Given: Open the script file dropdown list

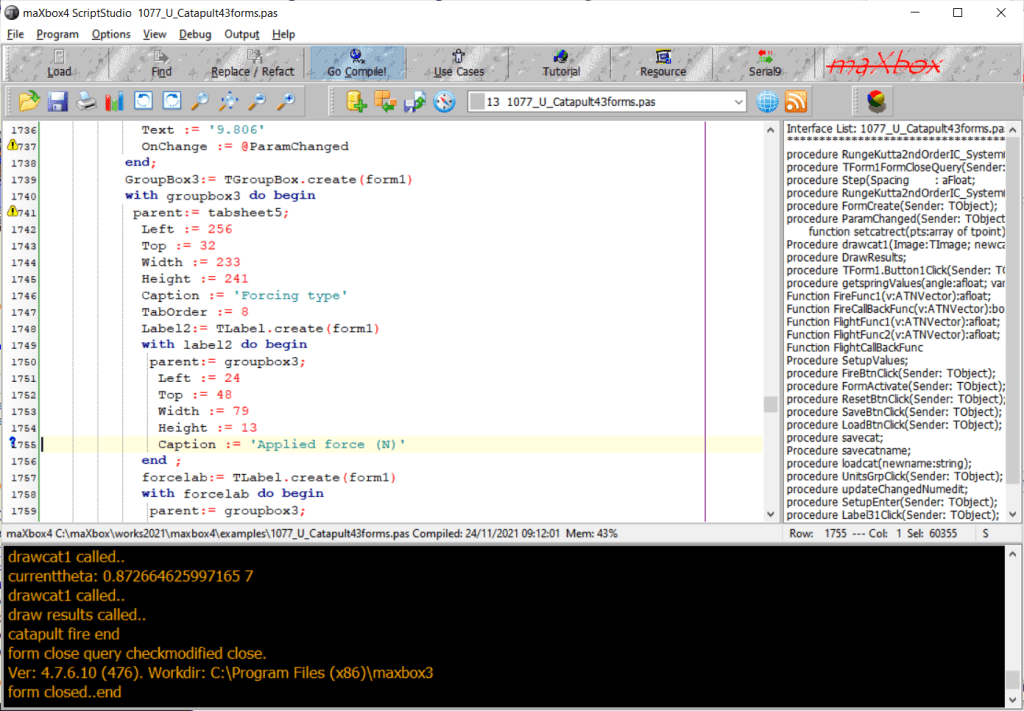Looking at the screenshot, I should point(738,102).
